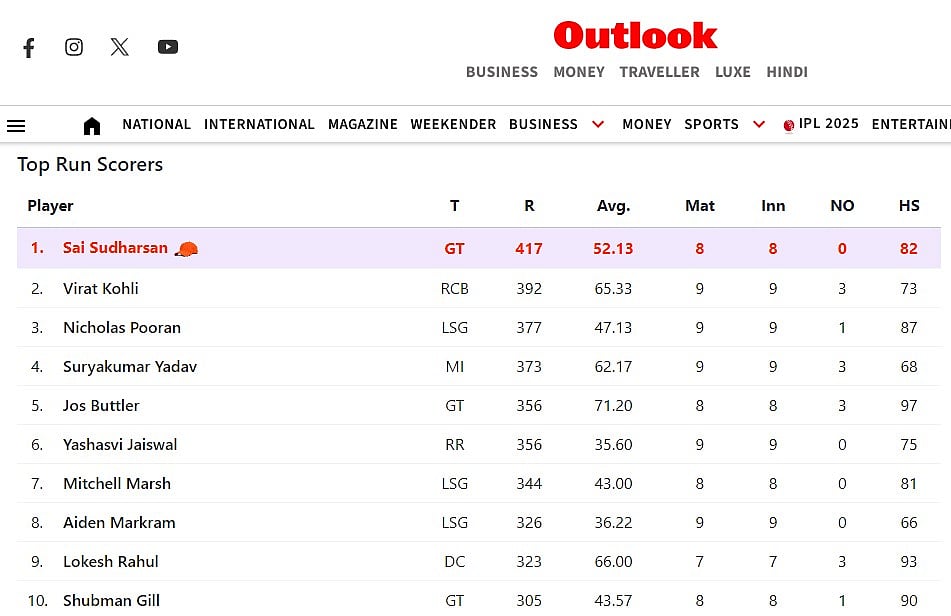The height and width of the screenshot is (616, 951).
Task: Open Nicholas Pooran player row
Action: (479, 327)
